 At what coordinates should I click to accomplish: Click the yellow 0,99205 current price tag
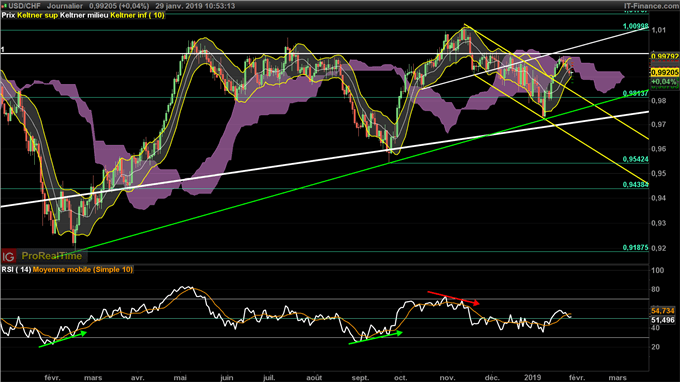664,72
